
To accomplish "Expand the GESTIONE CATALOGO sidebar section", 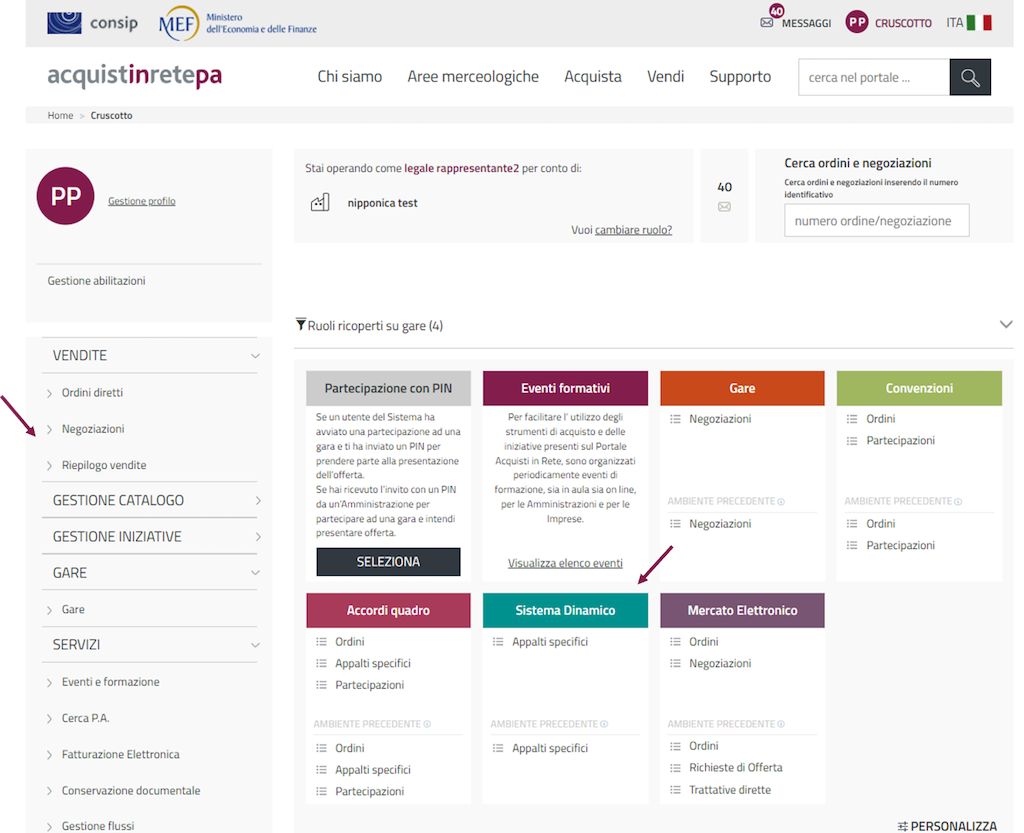I will (257, 500).
